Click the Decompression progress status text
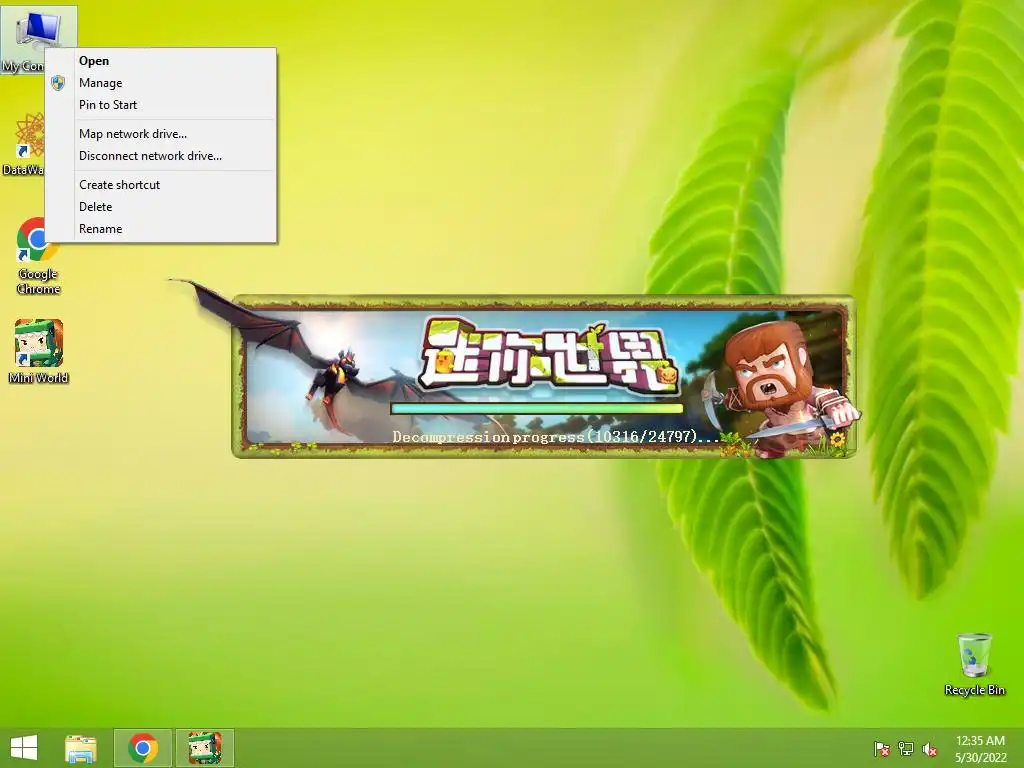The width and height of the screenshot is (1024, 768). (x=555, y=436)
